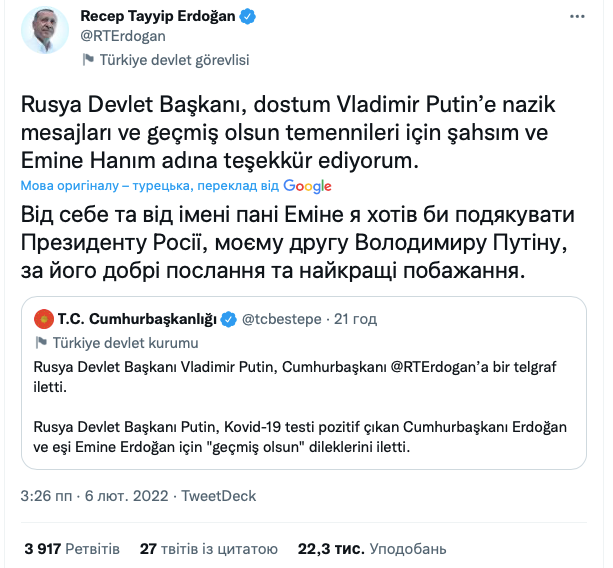The image size is (613, 568).
Task: Click the verified badge next to T.C. Cumhurbaşkanlığı
Action: tap(228, 320)
